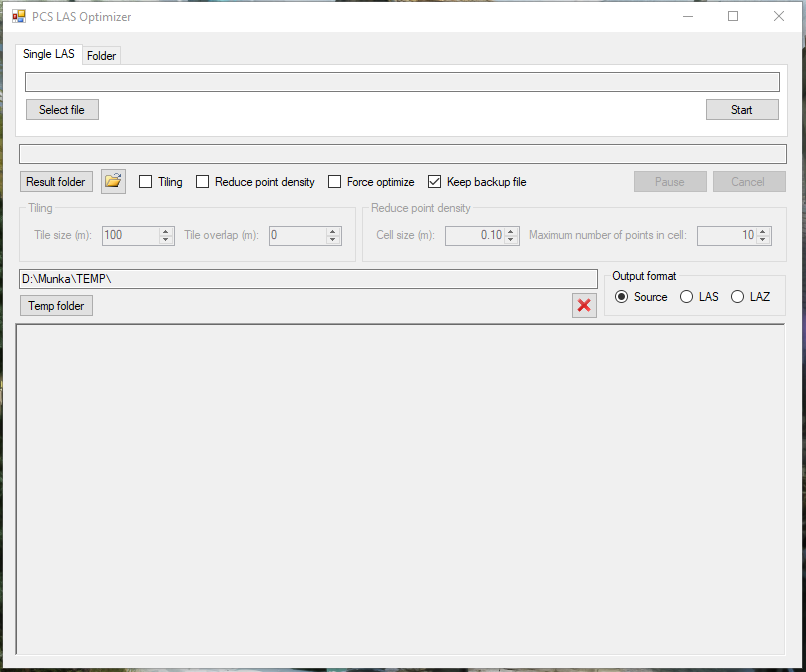
Task: Click the Single LAS file path field
Action: [402, 82]
